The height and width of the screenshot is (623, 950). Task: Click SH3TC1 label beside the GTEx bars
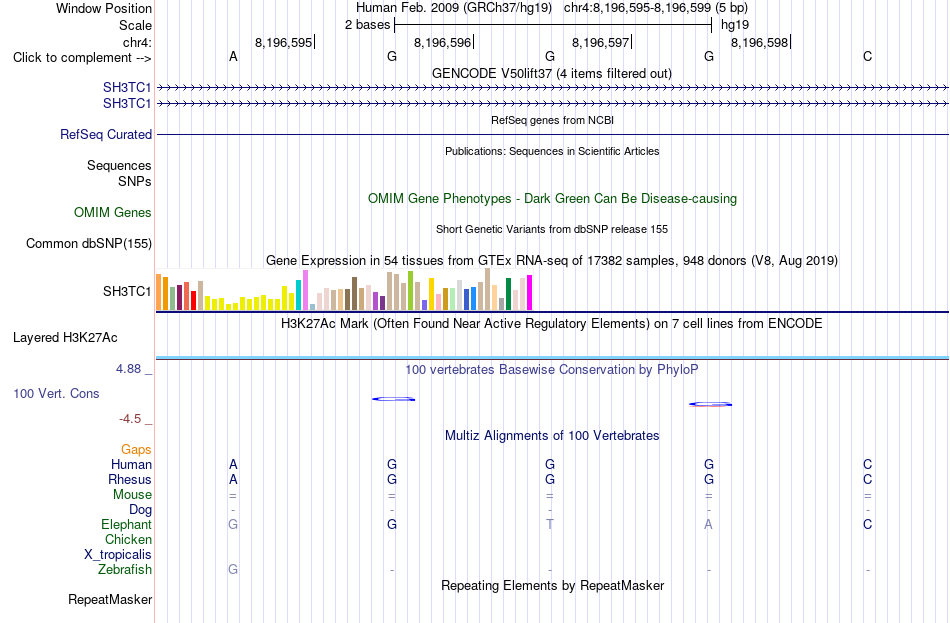(127, 292)
